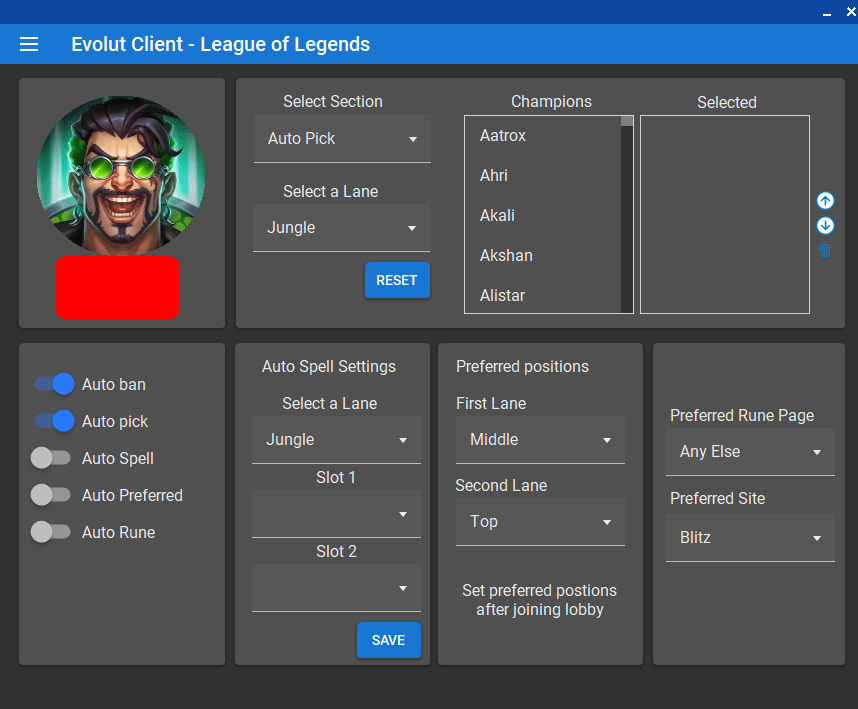Click inside the empty Selected list box
The height and width of the screenshot is (709, 858).
coord(724,214)
